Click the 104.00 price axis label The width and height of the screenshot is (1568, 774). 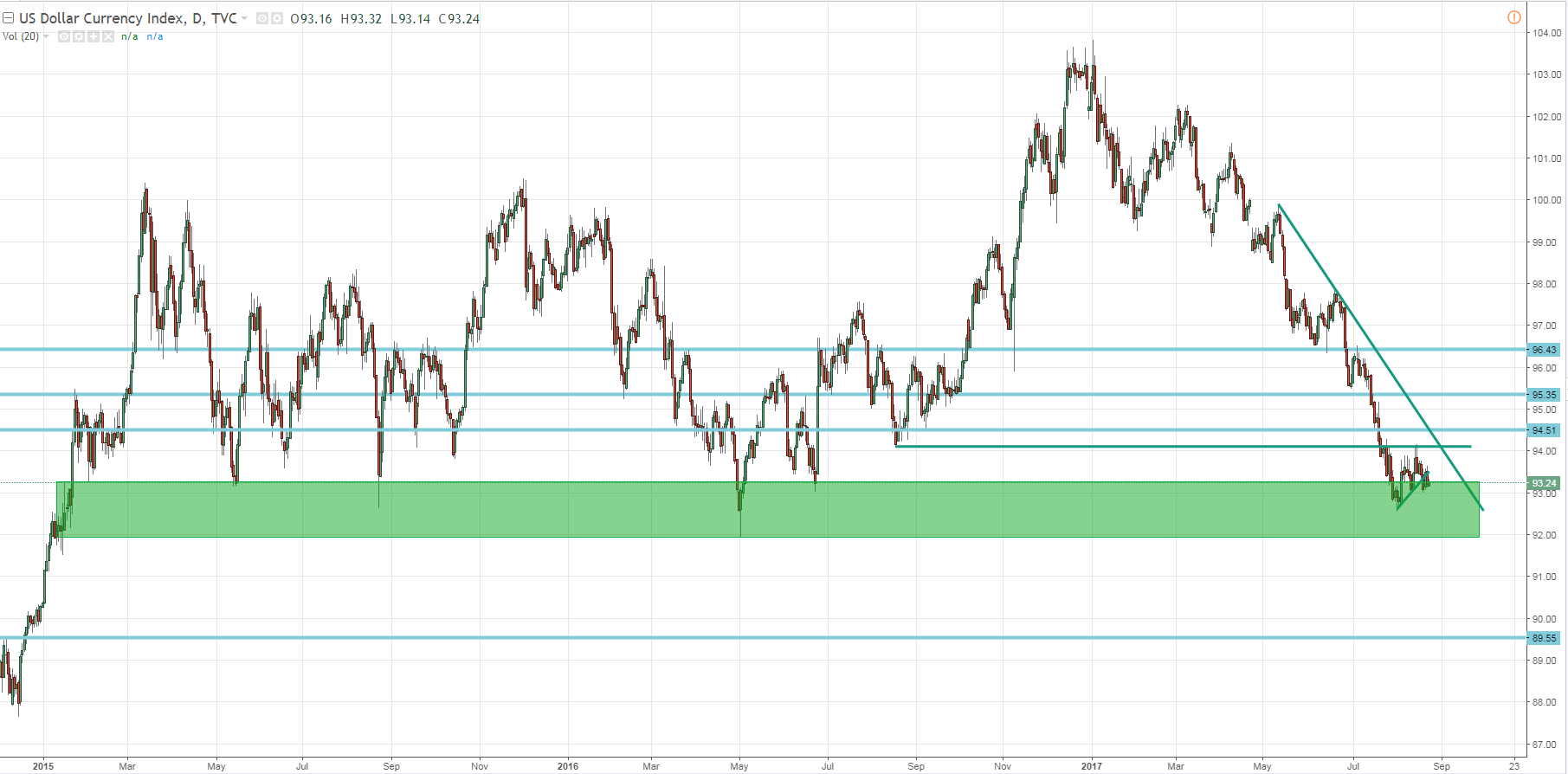click(1546, 33)
